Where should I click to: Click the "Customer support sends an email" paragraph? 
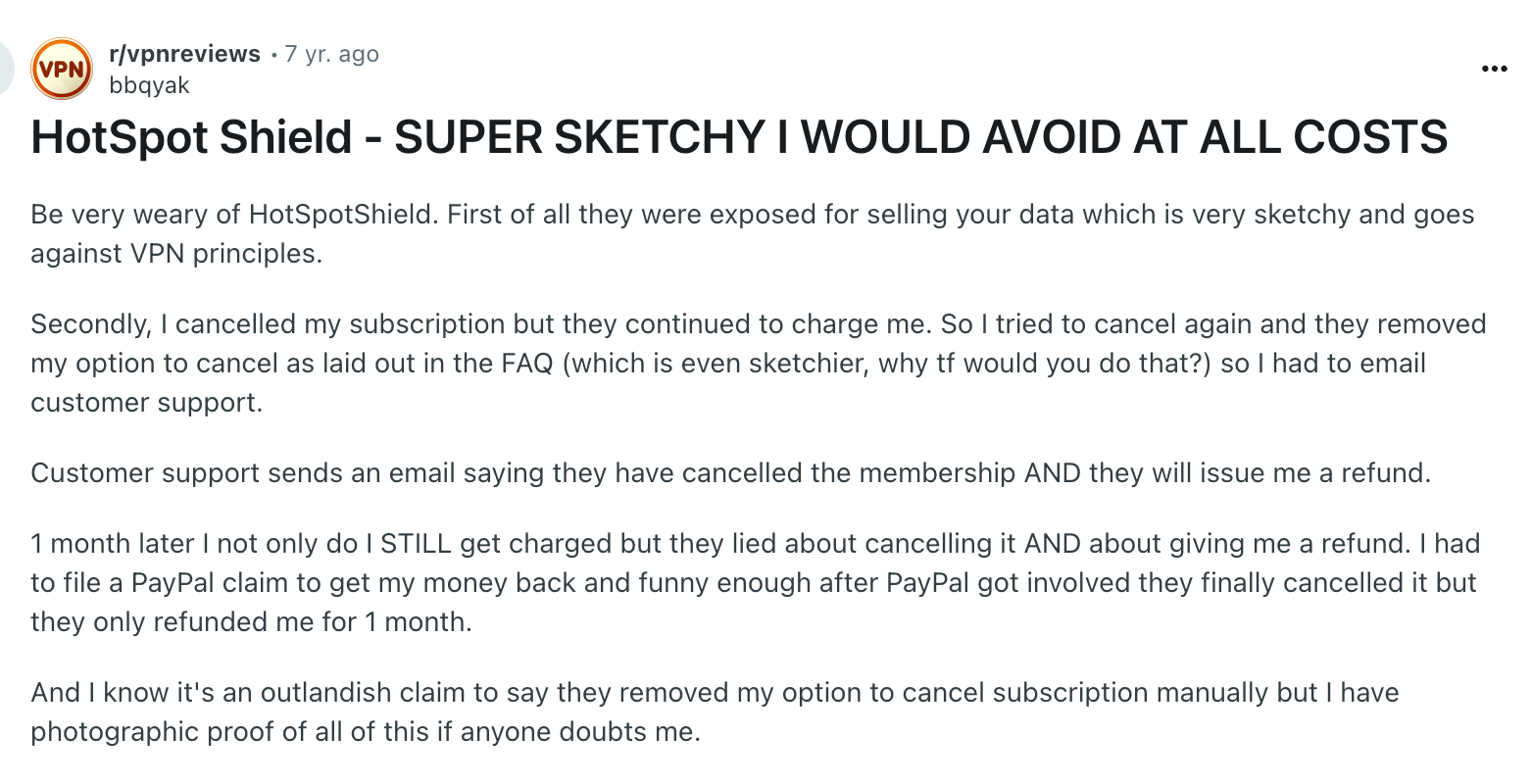click(x=731, y=473)
